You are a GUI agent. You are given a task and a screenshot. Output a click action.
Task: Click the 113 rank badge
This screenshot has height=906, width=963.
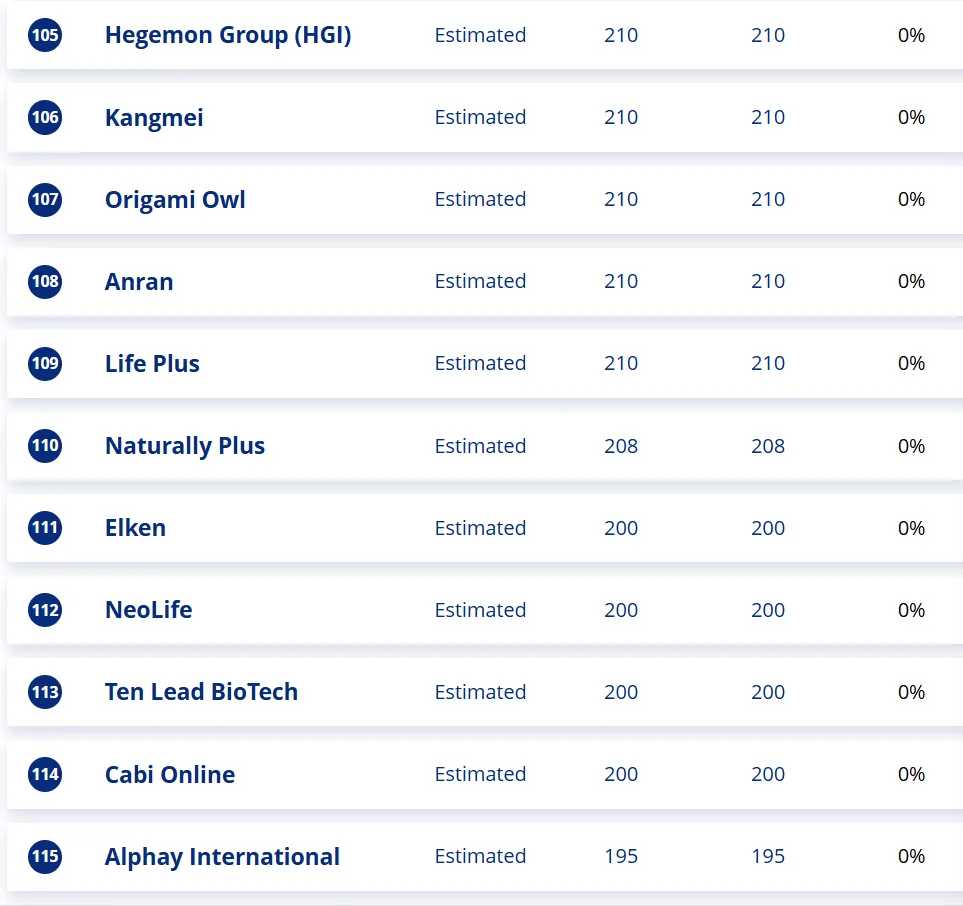tap(45, 692)
